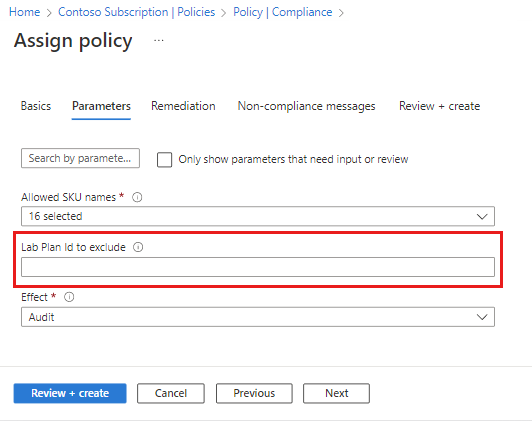Go to Non-compliance messages tab
This screenshot has height=421, width=532.
pyautogui.click(x=306, y=106)
